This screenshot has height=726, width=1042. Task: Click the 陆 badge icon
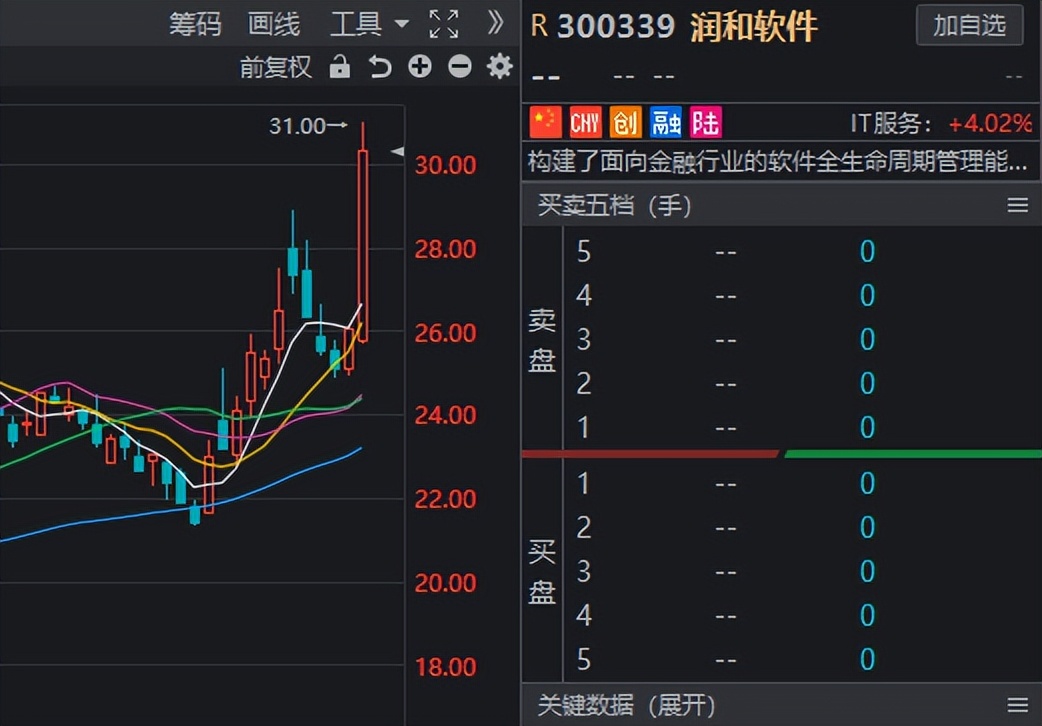(704, 121)
